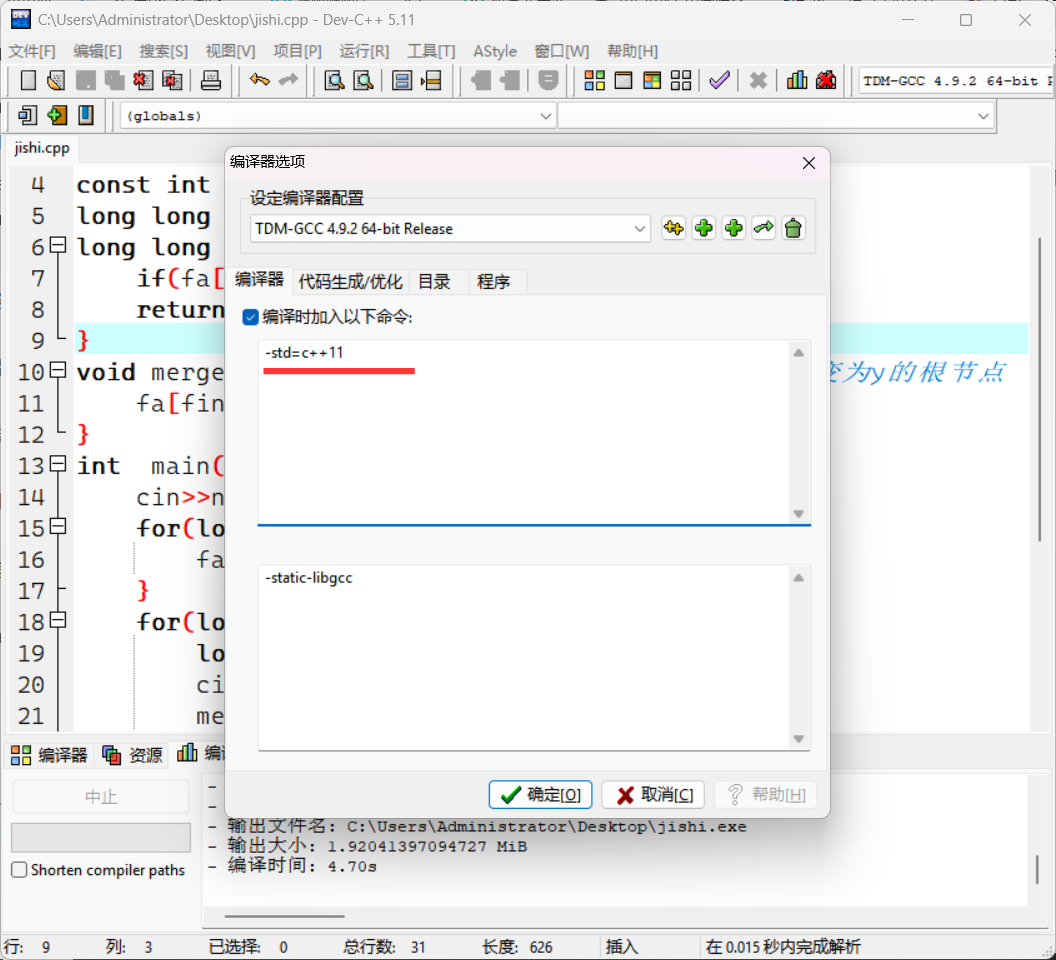Open the (globals) scope dropdown
Image resolution: width=1056 pixels, height=960 pixels.
338,116
